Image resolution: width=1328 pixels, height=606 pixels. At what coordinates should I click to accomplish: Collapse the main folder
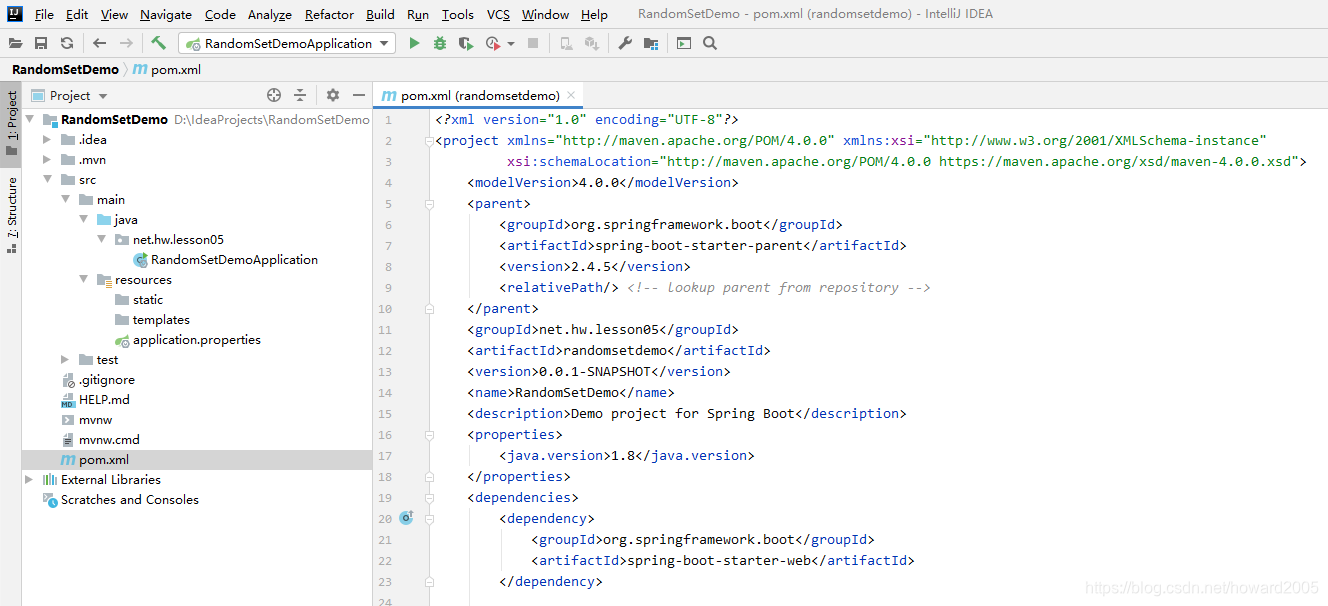65,199
